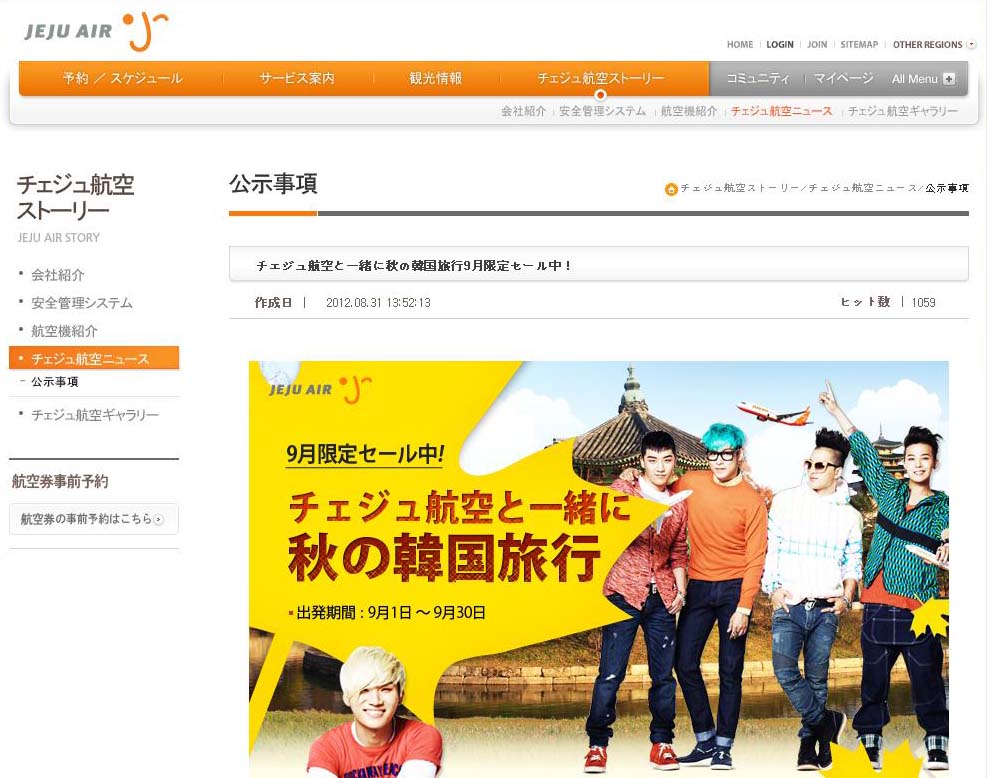Click the 航空券の事前予約はこちら button
Image resolution: width=987 pixels, height=778 pixels.
94,519
